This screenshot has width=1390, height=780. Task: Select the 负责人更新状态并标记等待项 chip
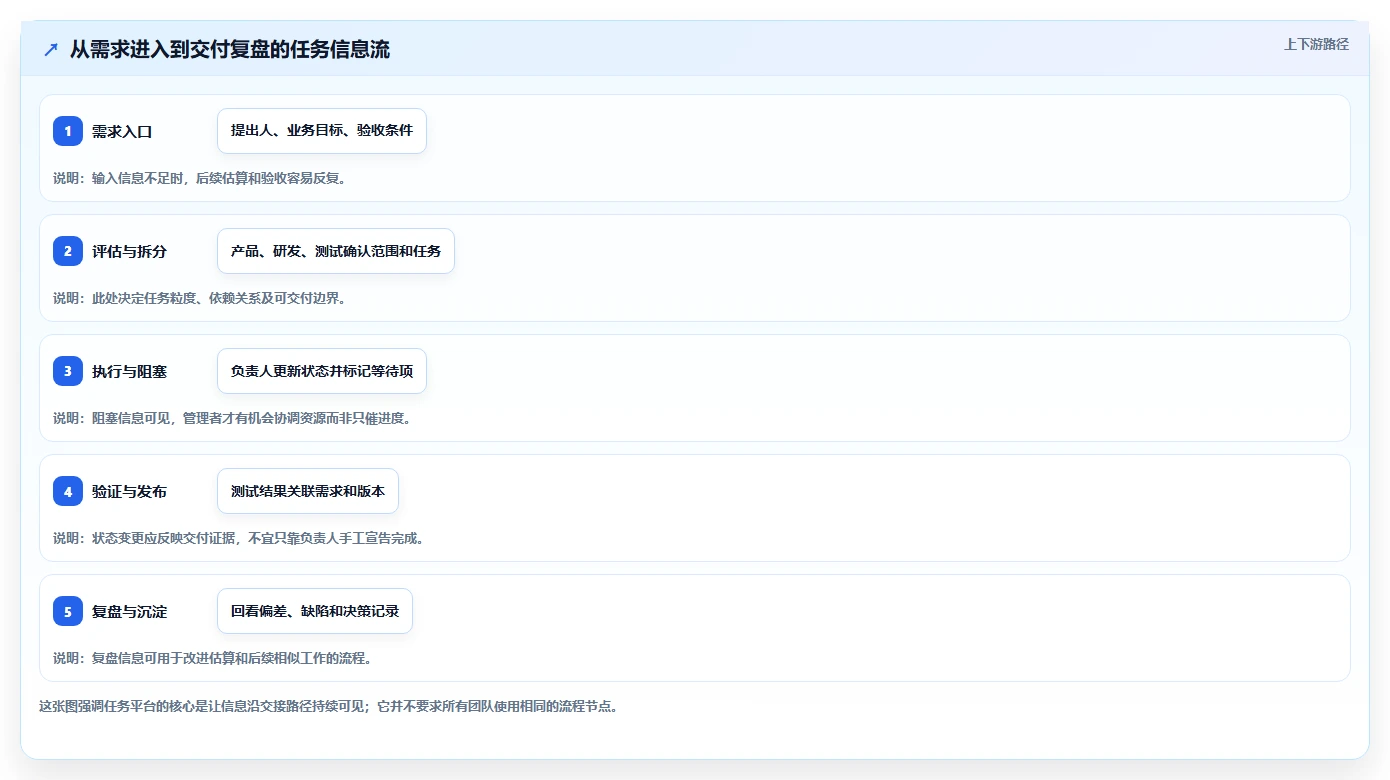coord(322,371)
